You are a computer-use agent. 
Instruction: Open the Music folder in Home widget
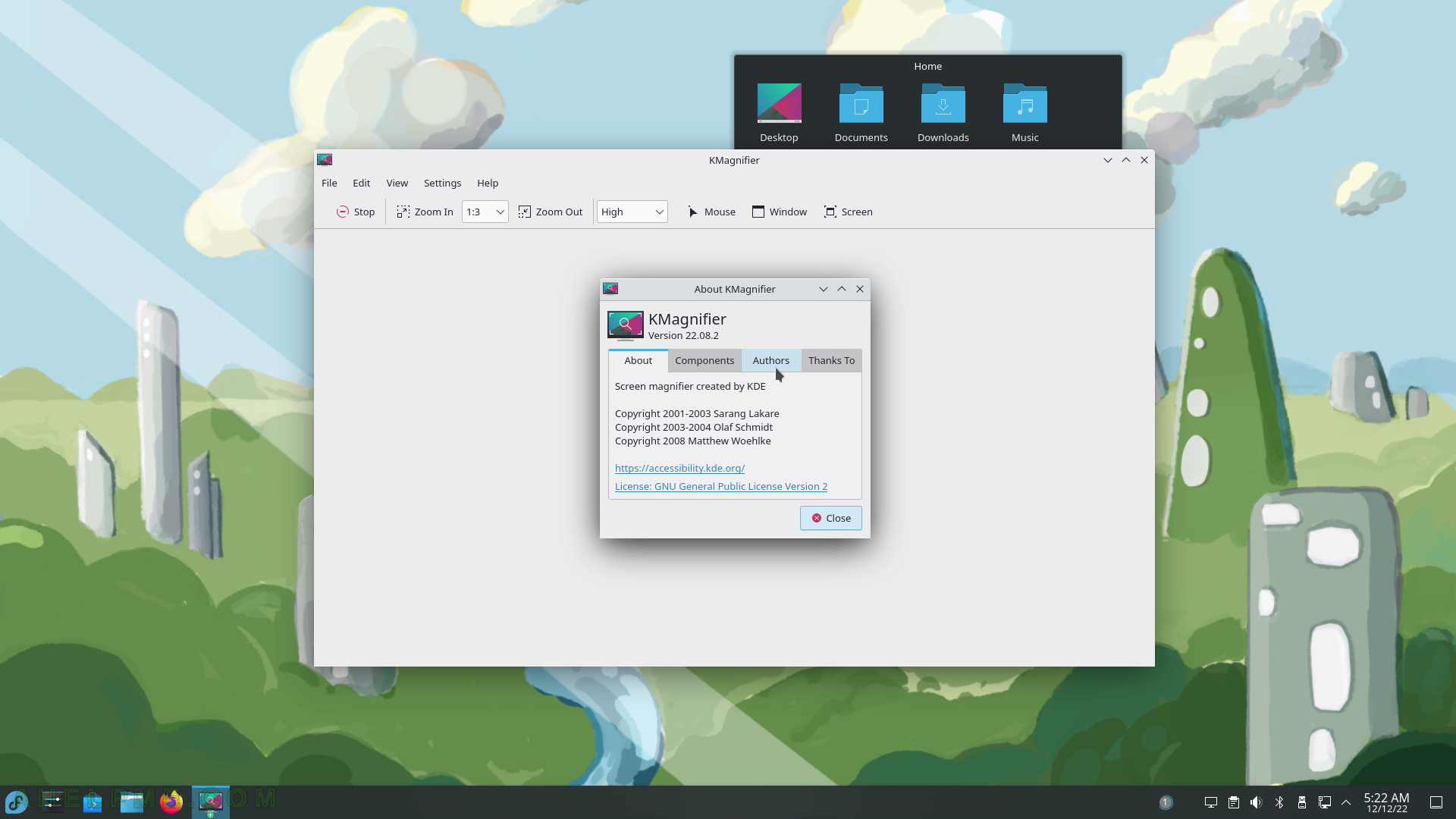(x=1025, y=113)
